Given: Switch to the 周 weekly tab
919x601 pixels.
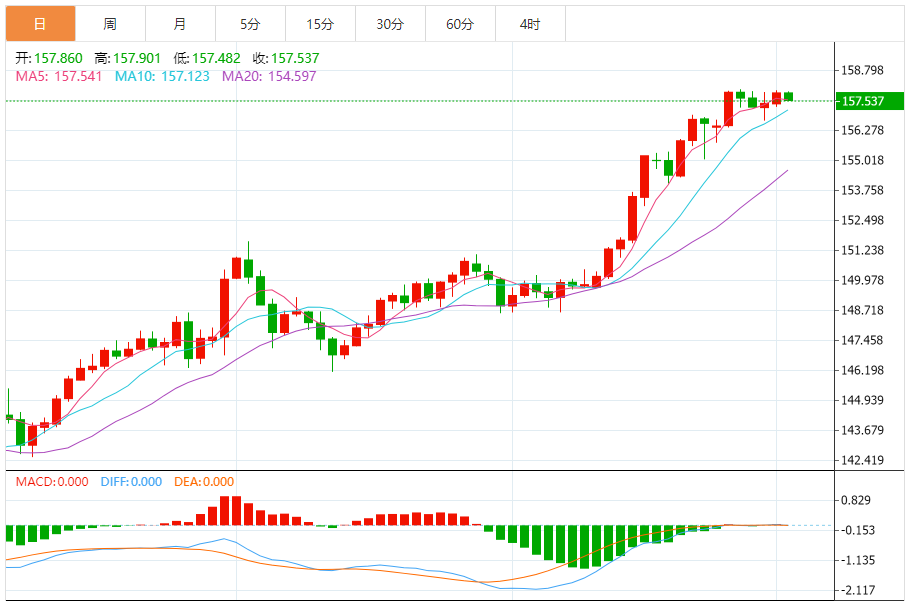Looking at the screenshot, I should point(110,24).
